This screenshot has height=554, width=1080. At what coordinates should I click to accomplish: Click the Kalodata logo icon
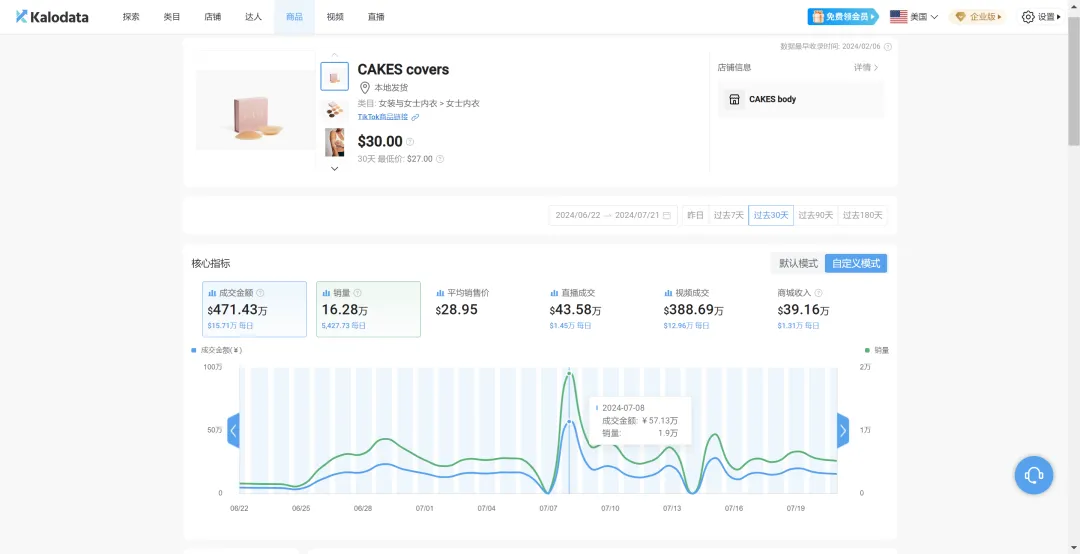click(x=22, y=16)
